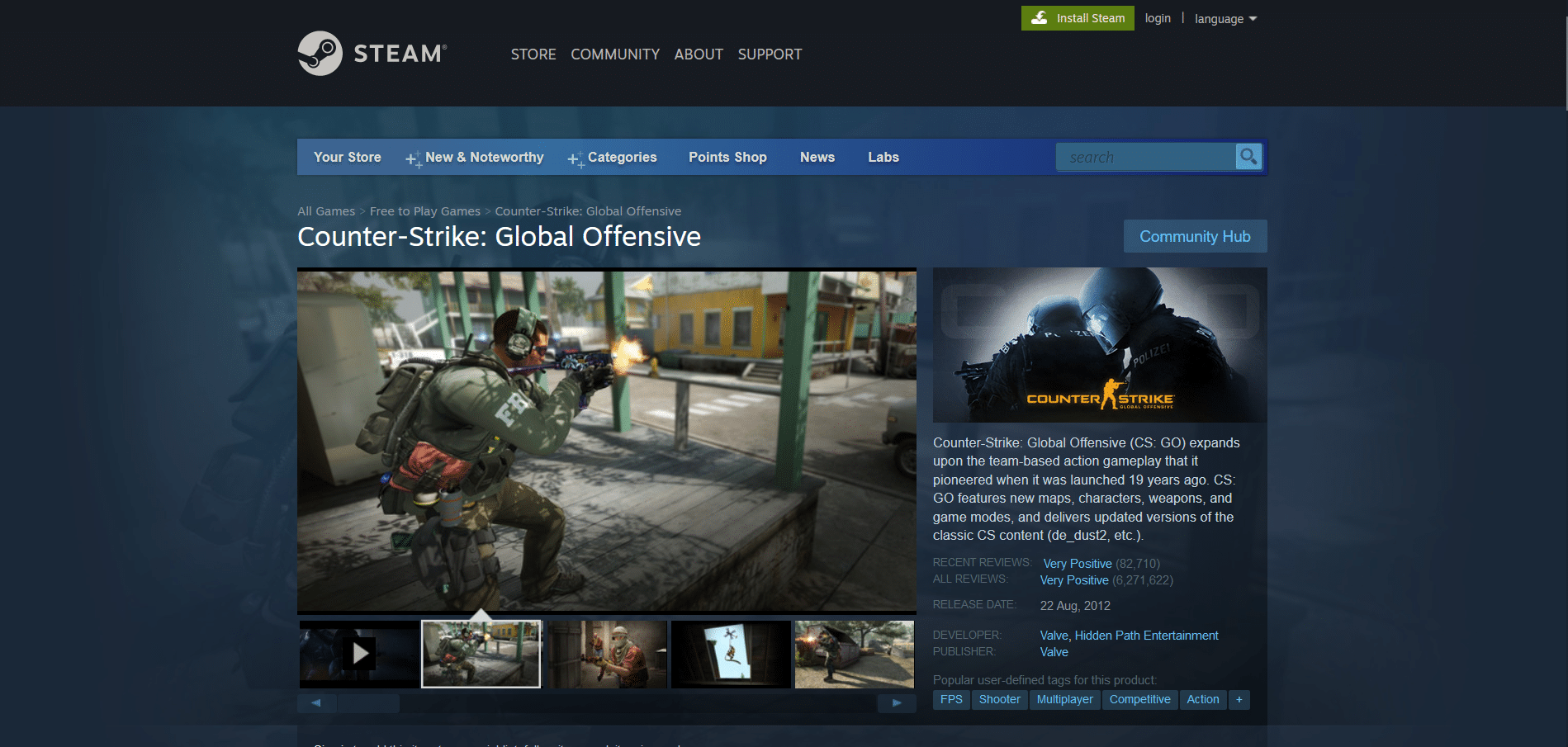Click the Counter-Strike: Global Offensive breadcrumb

click(588, 211)
